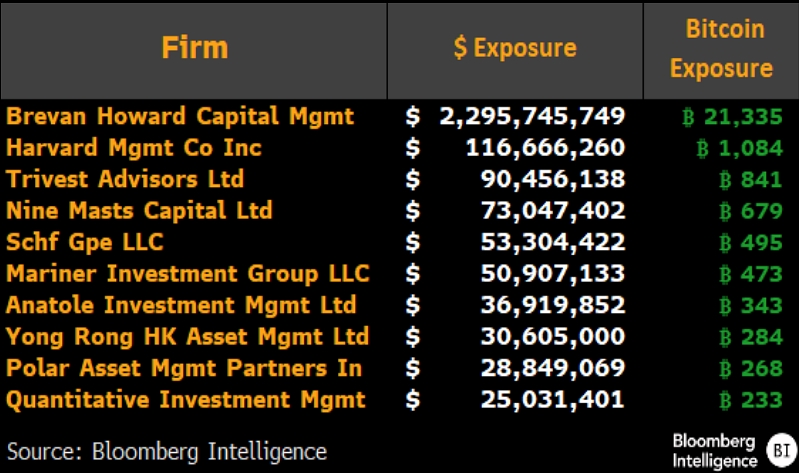799x473 pixels.
Task: Click the Source: Bloomberg Intelligence text
Action: (x=167, y=450)
